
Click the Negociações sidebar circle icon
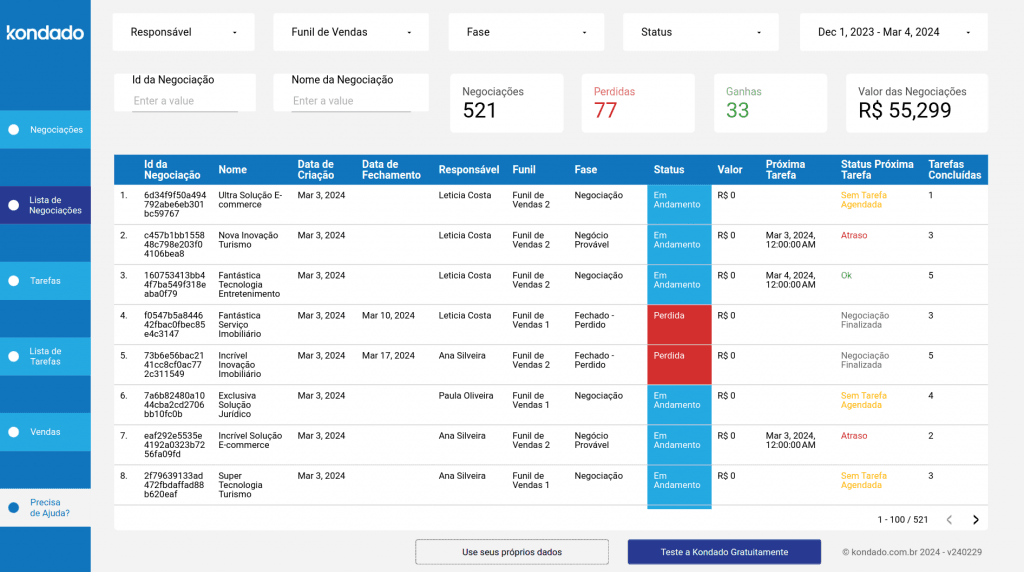tap(14, 129)
